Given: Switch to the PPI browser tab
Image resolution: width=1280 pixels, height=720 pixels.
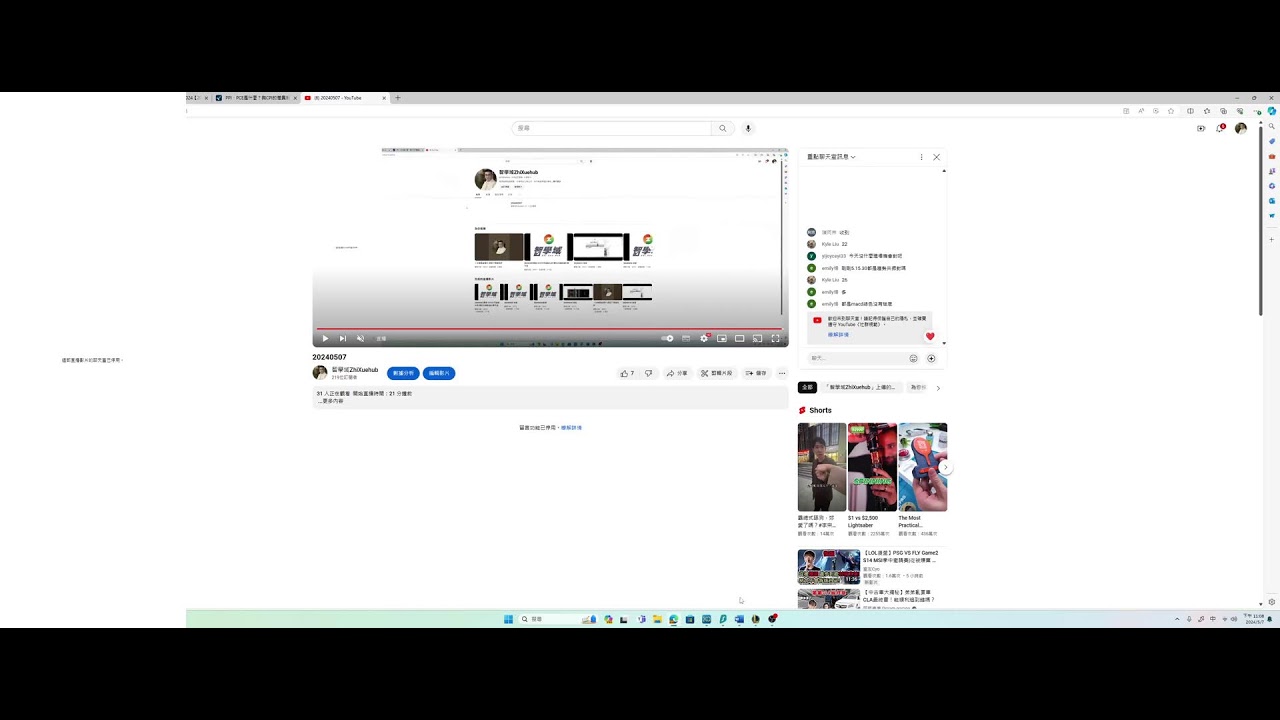Looking at the screenshot, I should point(256,98).
